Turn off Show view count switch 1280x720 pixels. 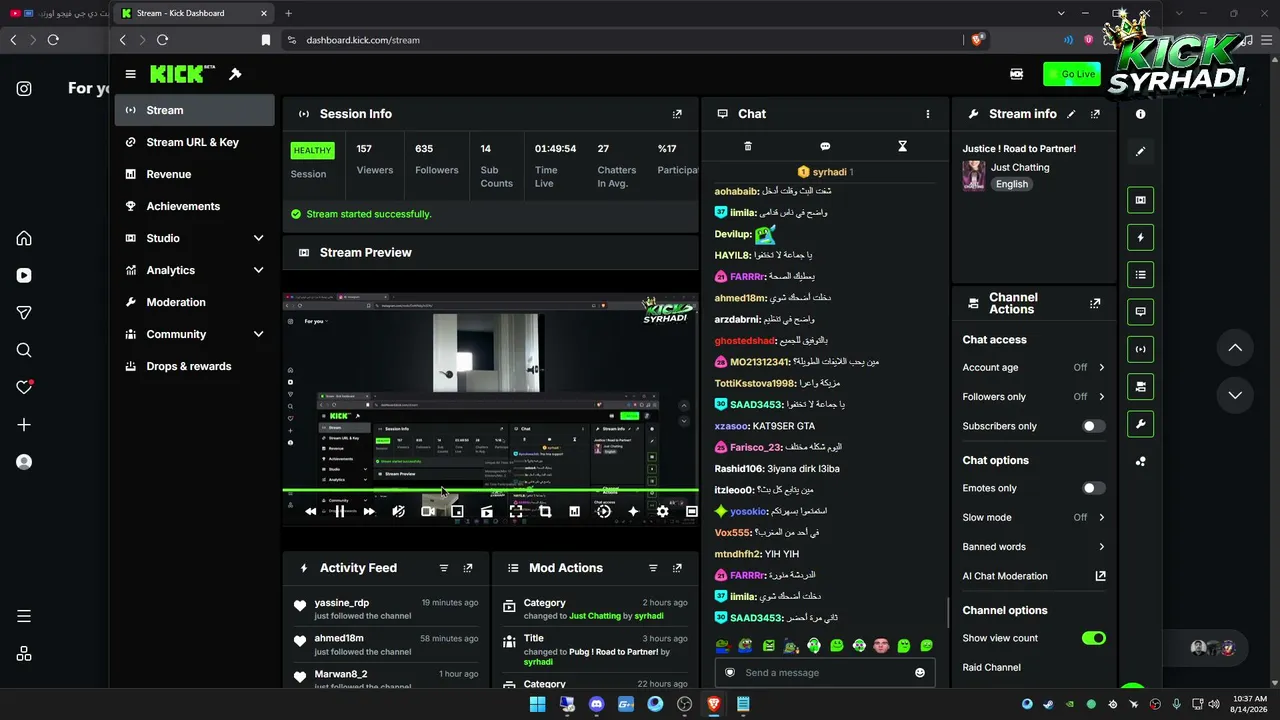(x=1094, y=638)
